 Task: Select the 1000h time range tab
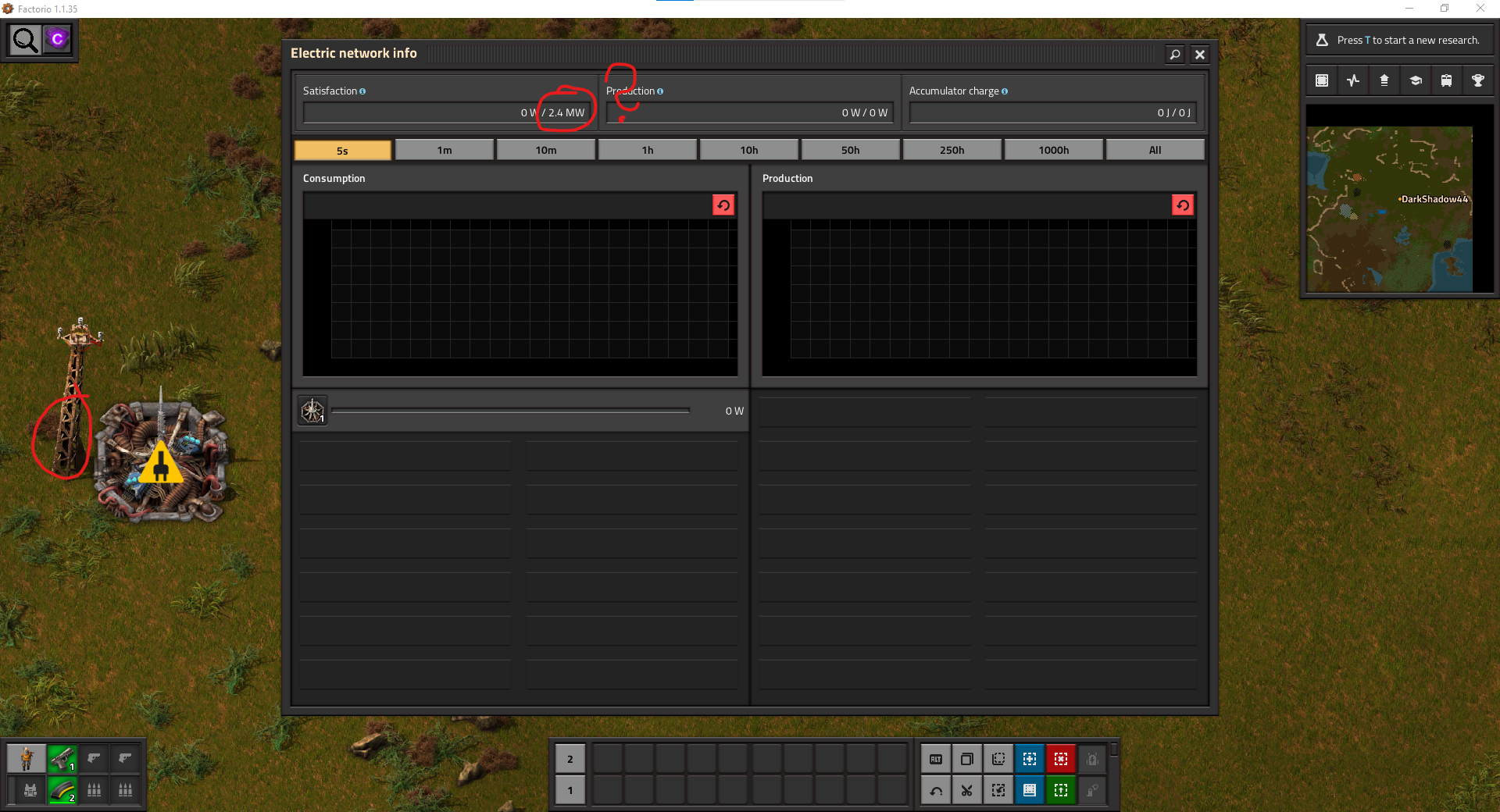[1054, 150]
